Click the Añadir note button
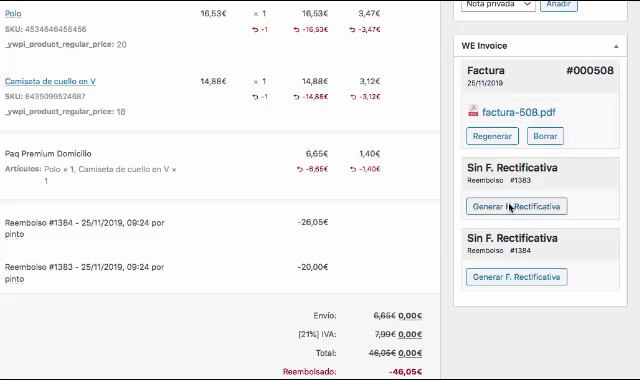The image size is (640, 380). [x=558, y=4]
